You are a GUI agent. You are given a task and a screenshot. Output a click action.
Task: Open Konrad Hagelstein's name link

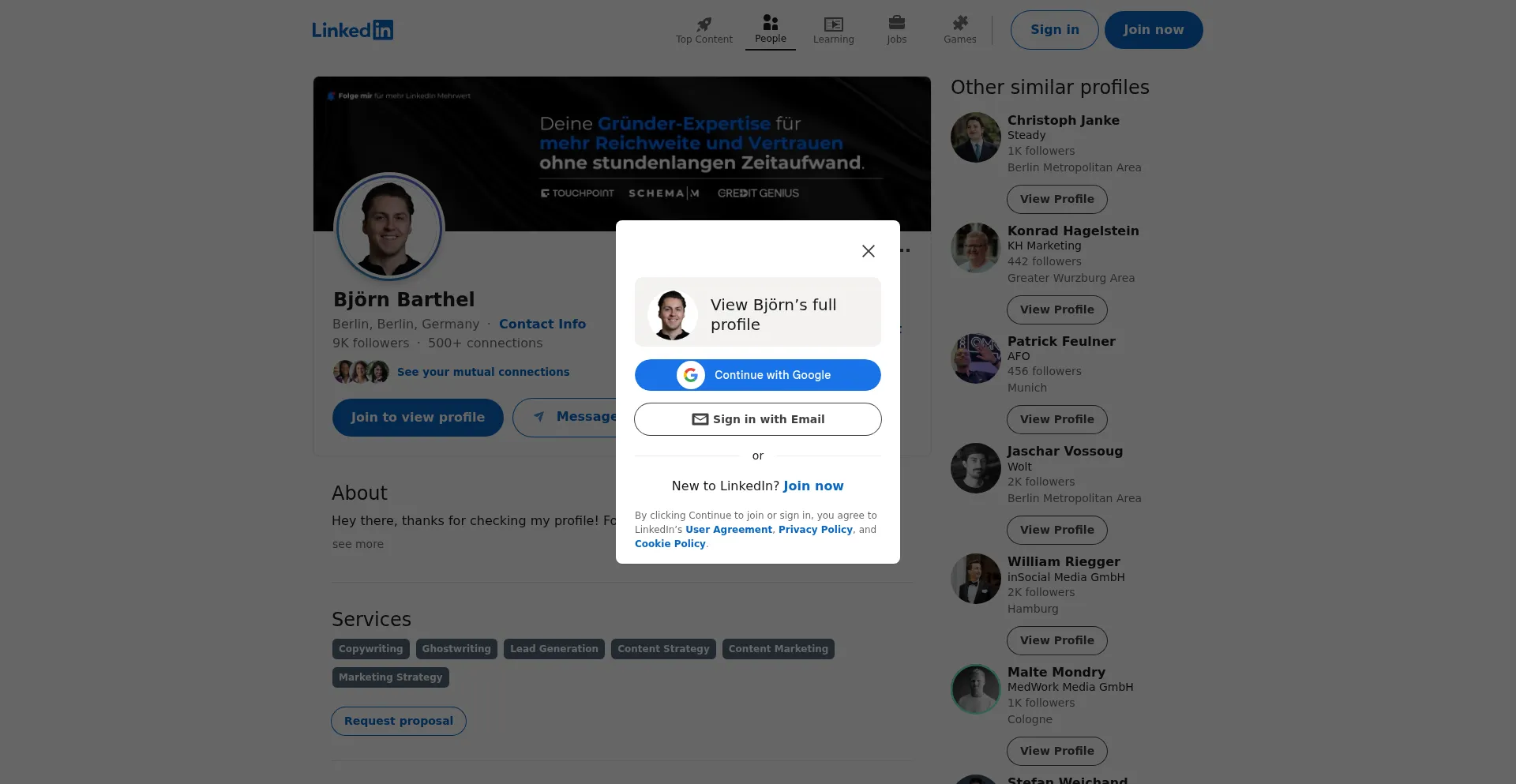point(1073,231)
